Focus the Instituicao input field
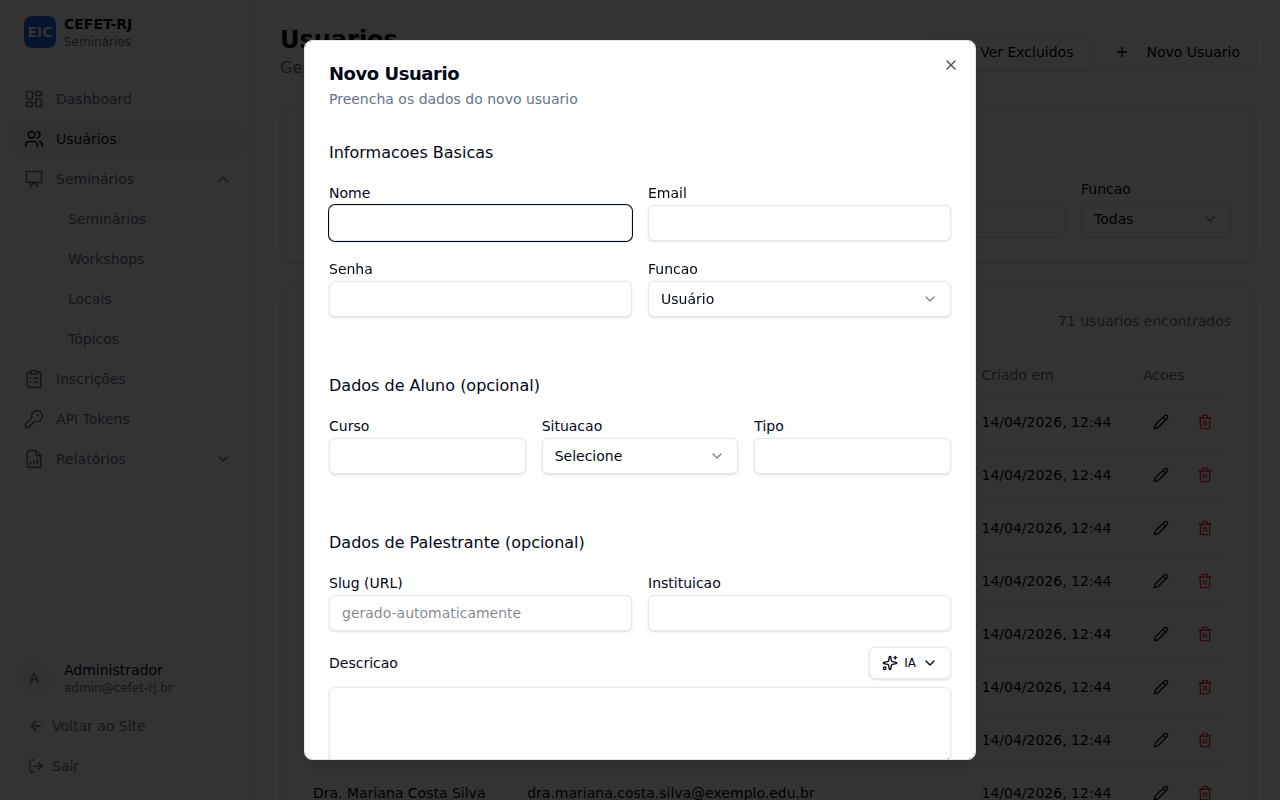Screen dimensions: 1280x800 pos(799,613)
